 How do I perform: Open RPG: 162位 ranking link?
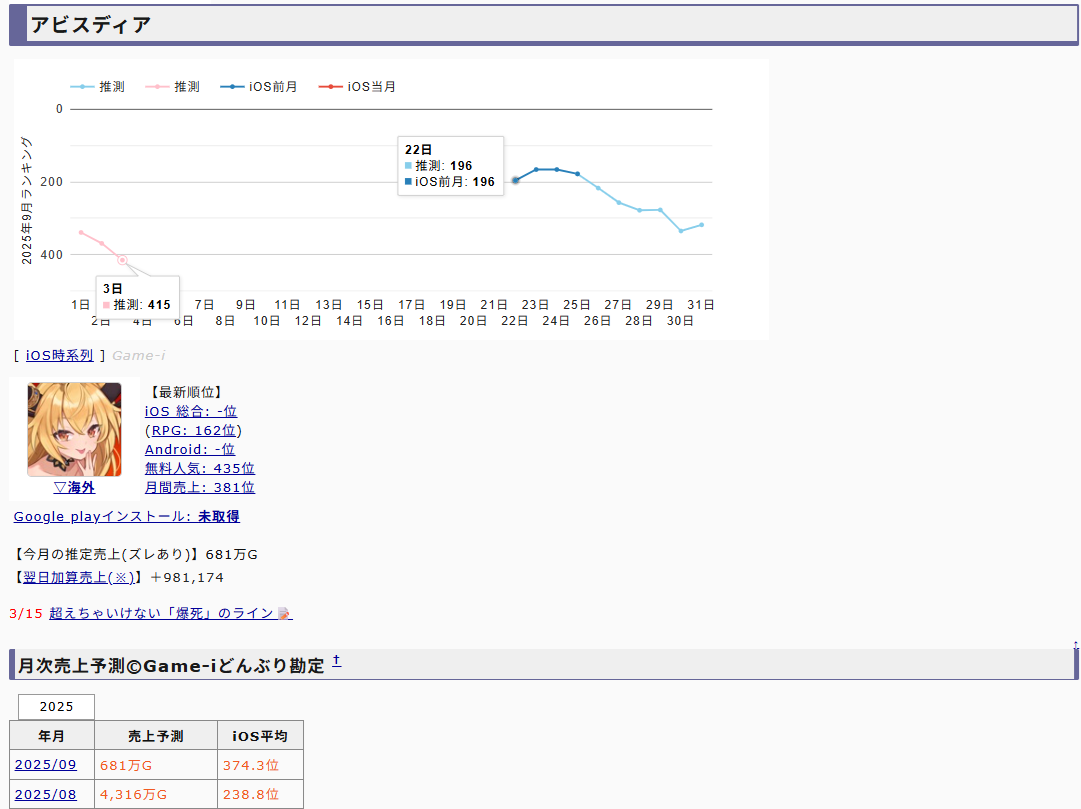pos(194,430)
